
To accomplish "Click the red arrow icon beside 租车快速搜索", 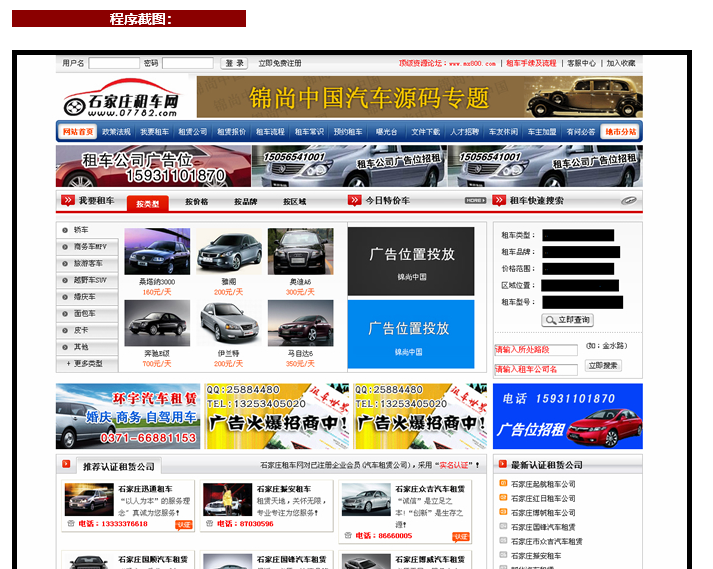I will tap(499, 200).
